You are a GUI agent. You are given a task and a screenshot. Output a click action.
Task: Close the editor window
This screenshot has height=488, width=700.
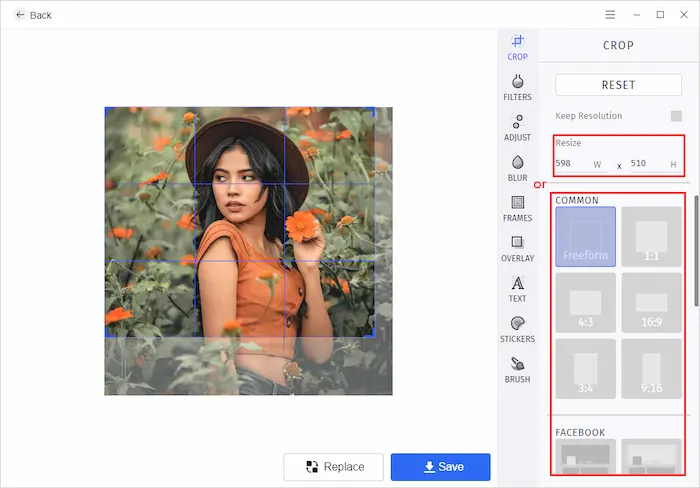coord(684,15)
